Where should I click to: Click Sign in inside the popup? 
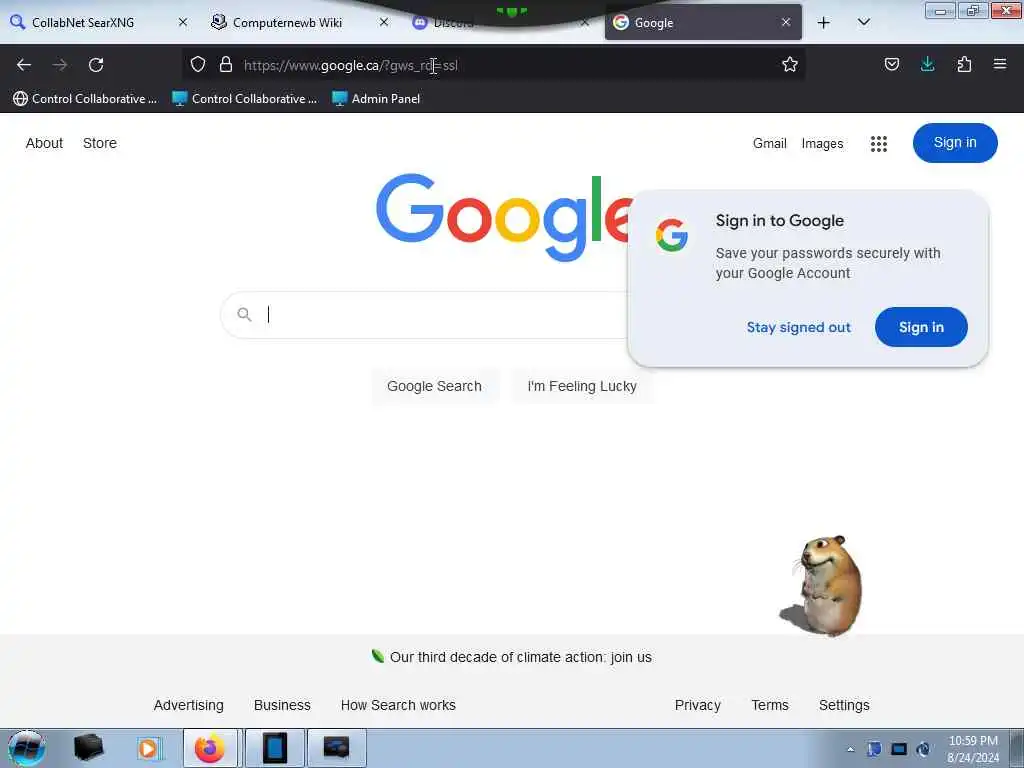pos(921,327)
